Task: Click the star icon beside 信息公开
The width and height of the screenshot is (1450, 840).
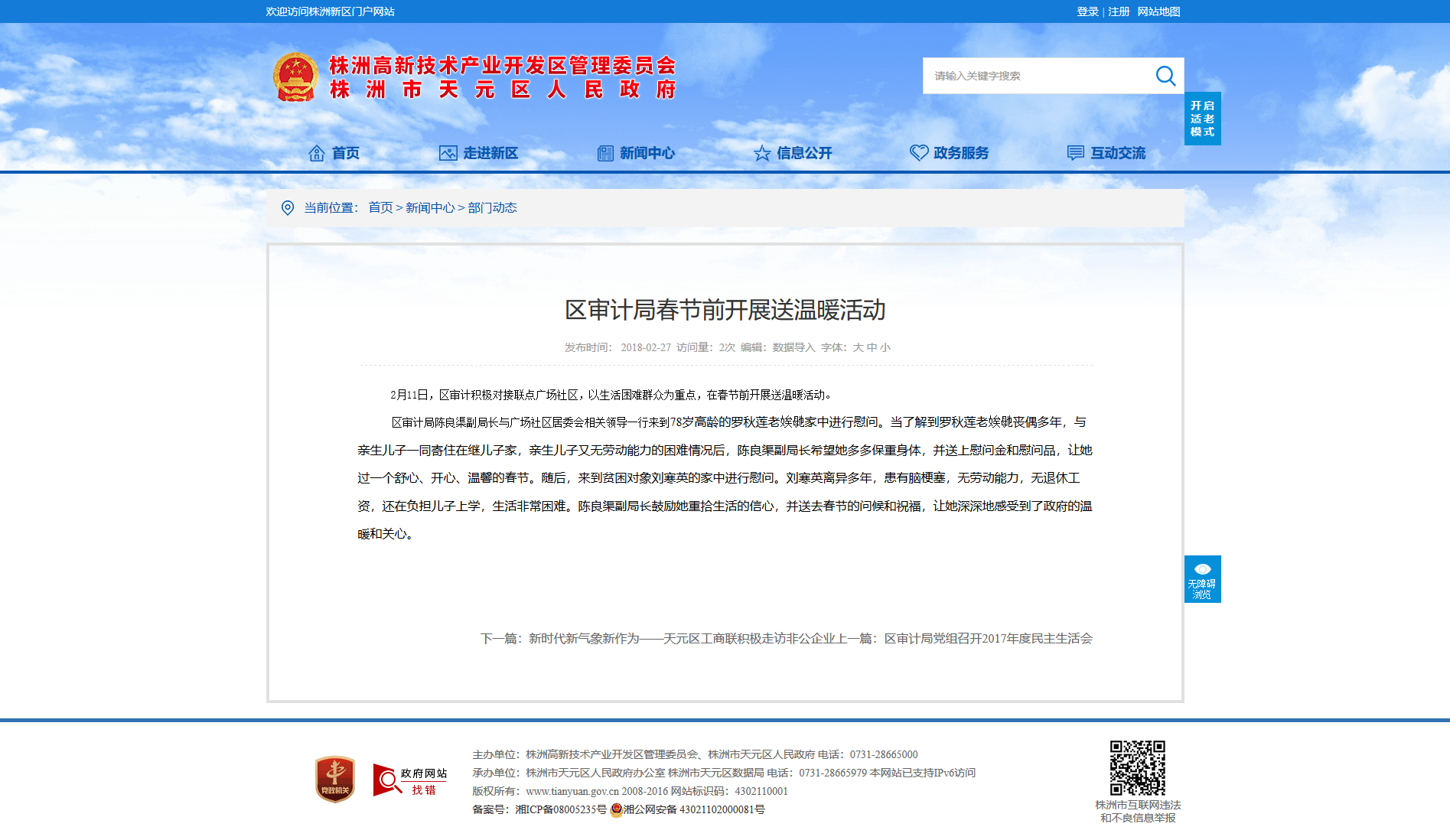Action: pos(761,154)
